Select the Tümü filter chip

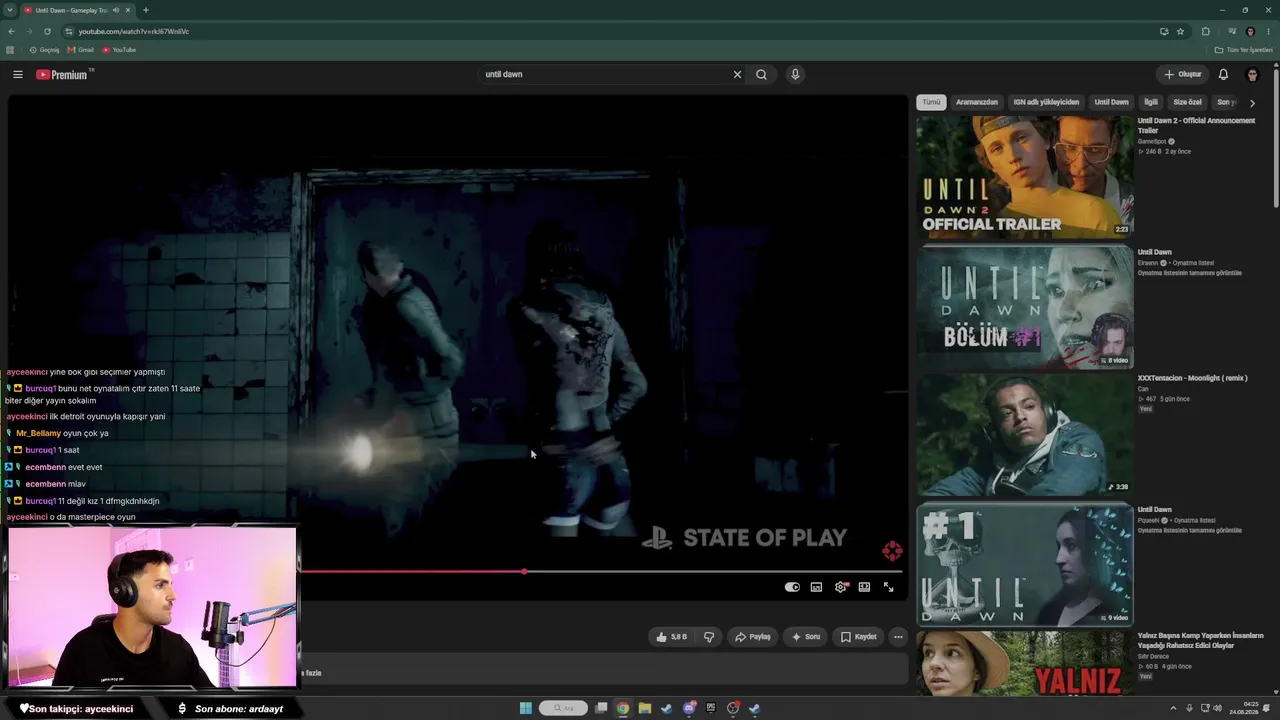coord(931,102)
